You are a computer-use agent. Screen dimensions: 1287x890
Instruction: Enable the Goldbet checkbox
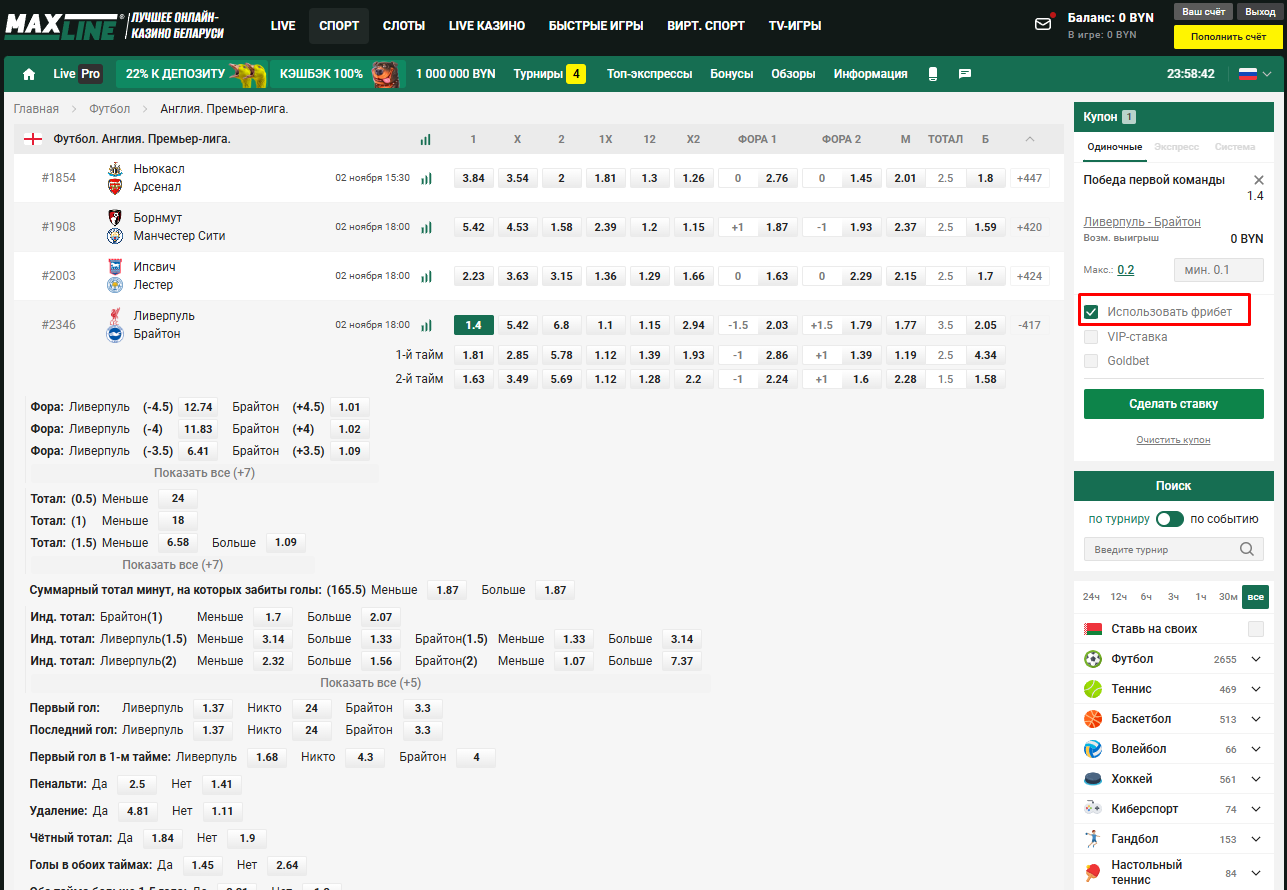tap(1091, 361)
